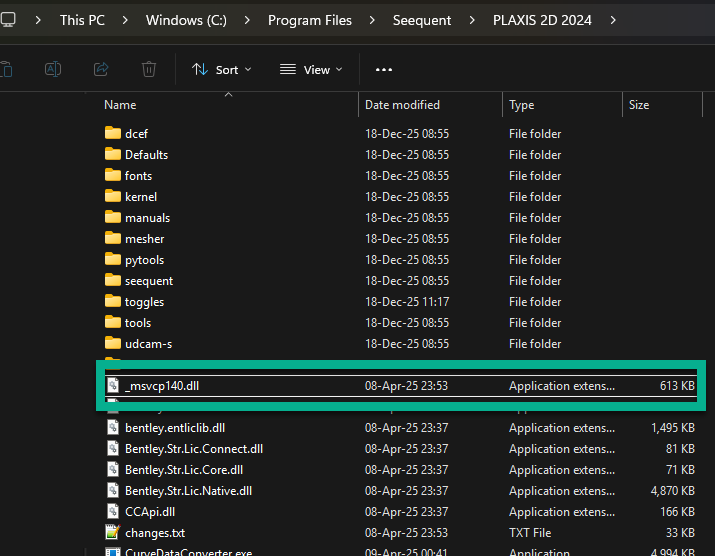This screenshot has width=715, height=556.
Task: Click the _msvcp140.dll file name
Action: point(162,386)
